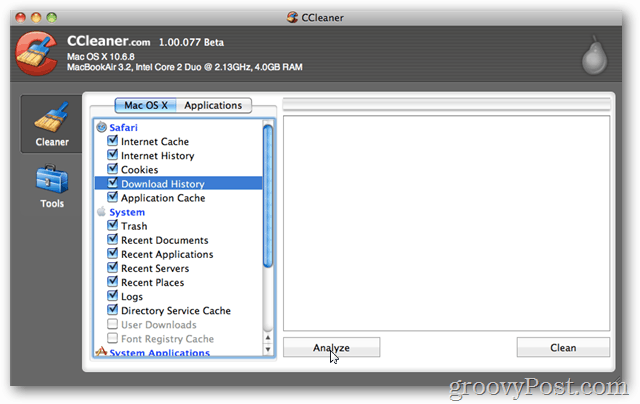Uncheck the Application Cache checkbox
Viewport: 640px width, 404px height.
tap(112, 197)
